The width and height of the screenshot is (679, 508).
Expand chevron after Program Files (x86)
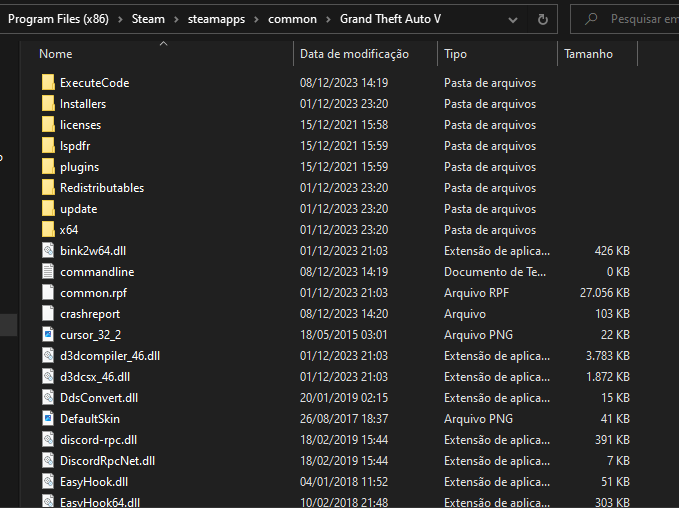coord(120,19)
